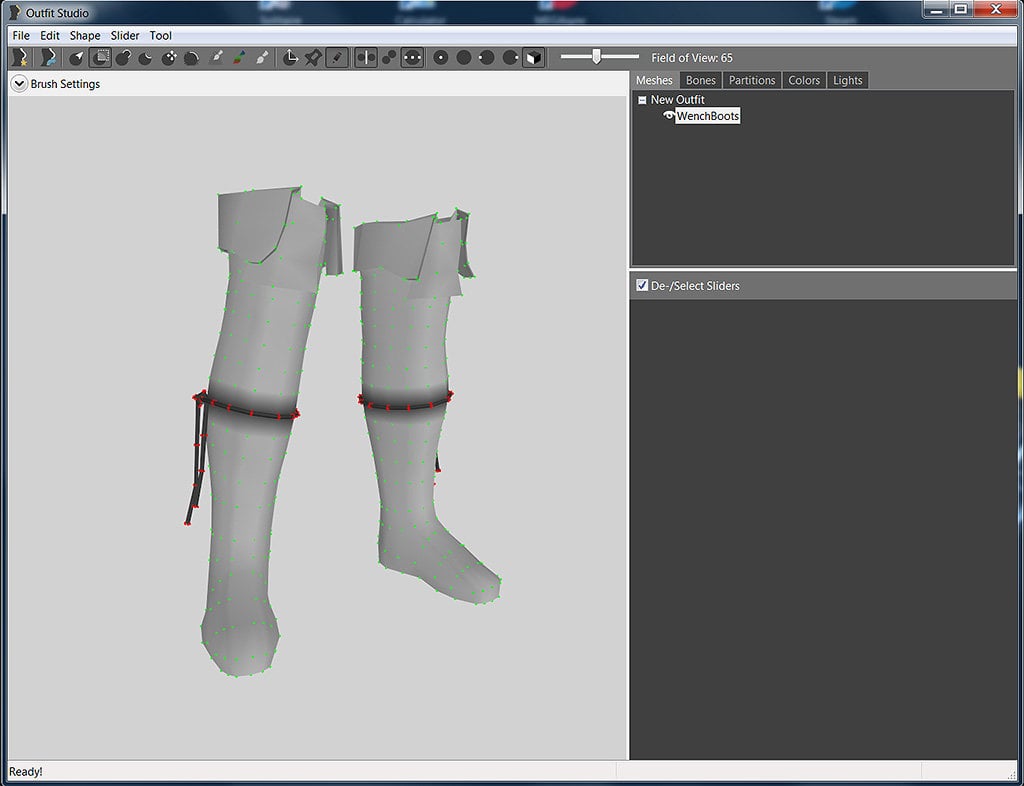1024x786 pixels.
Task: Open the Slider menu
Action: coord(125,35)
